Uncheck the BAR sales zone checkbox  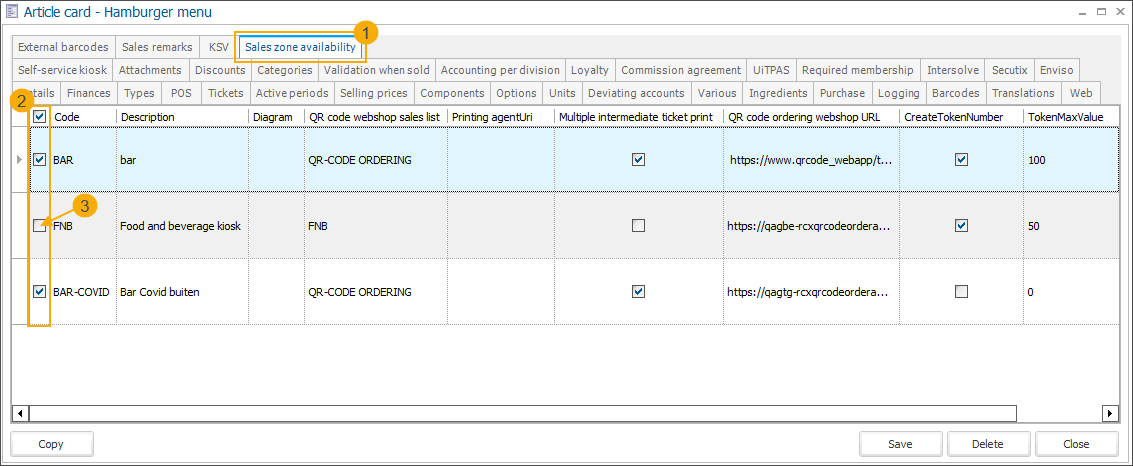point(39,159)
